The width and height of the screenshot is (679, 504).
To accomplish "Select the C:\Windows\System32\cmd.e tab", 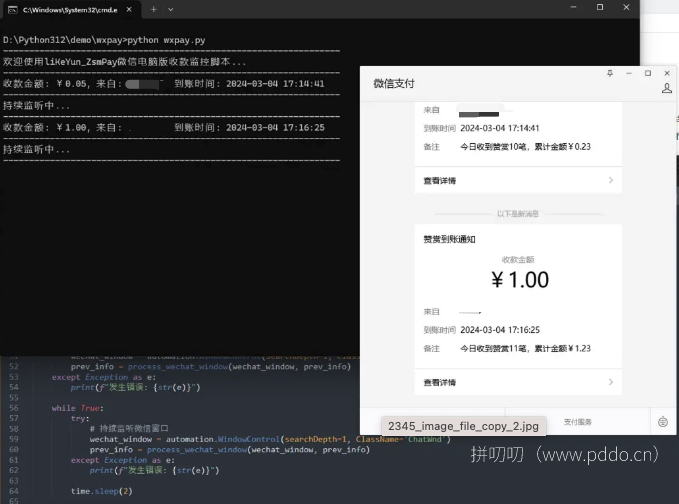I will [x=72, y=10].
